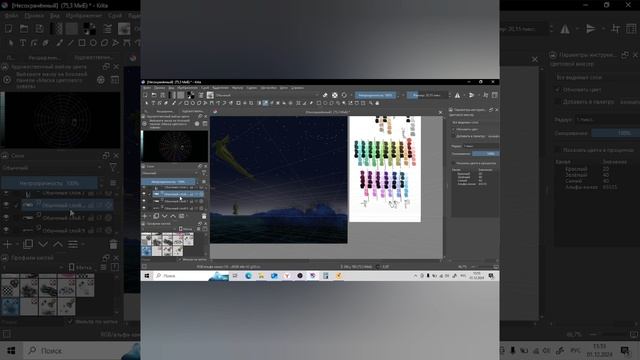Close the Профили кистей docker
Viewport: 640px width, 360px height.
[x=205, y=224]
